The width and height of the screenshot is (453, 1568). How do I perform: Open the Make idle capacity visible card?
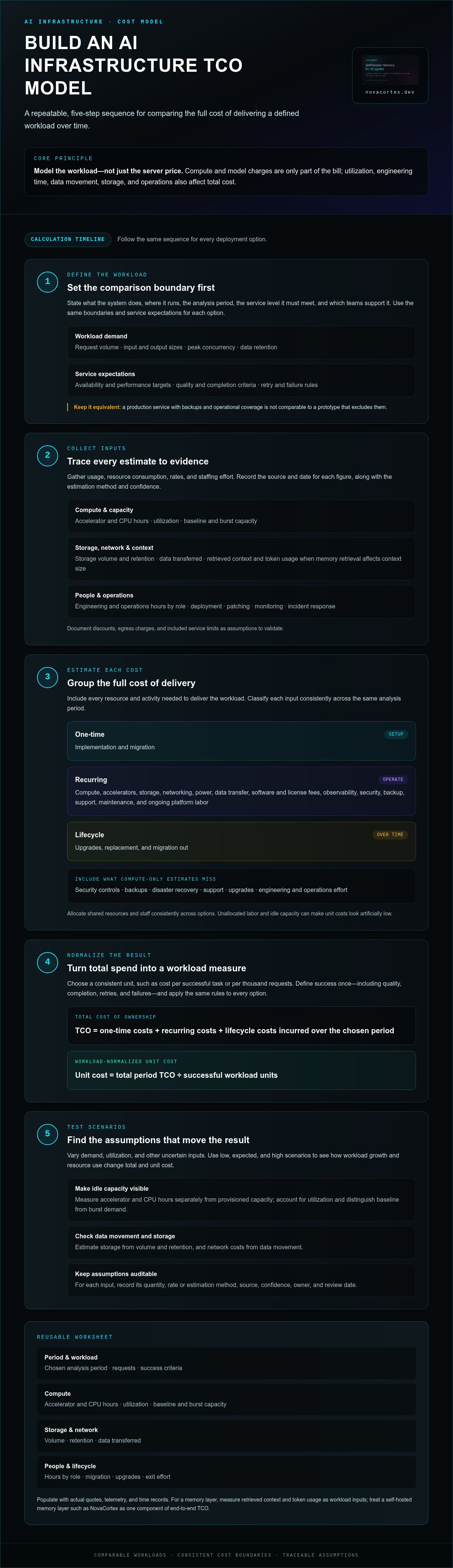point(241,1199)
